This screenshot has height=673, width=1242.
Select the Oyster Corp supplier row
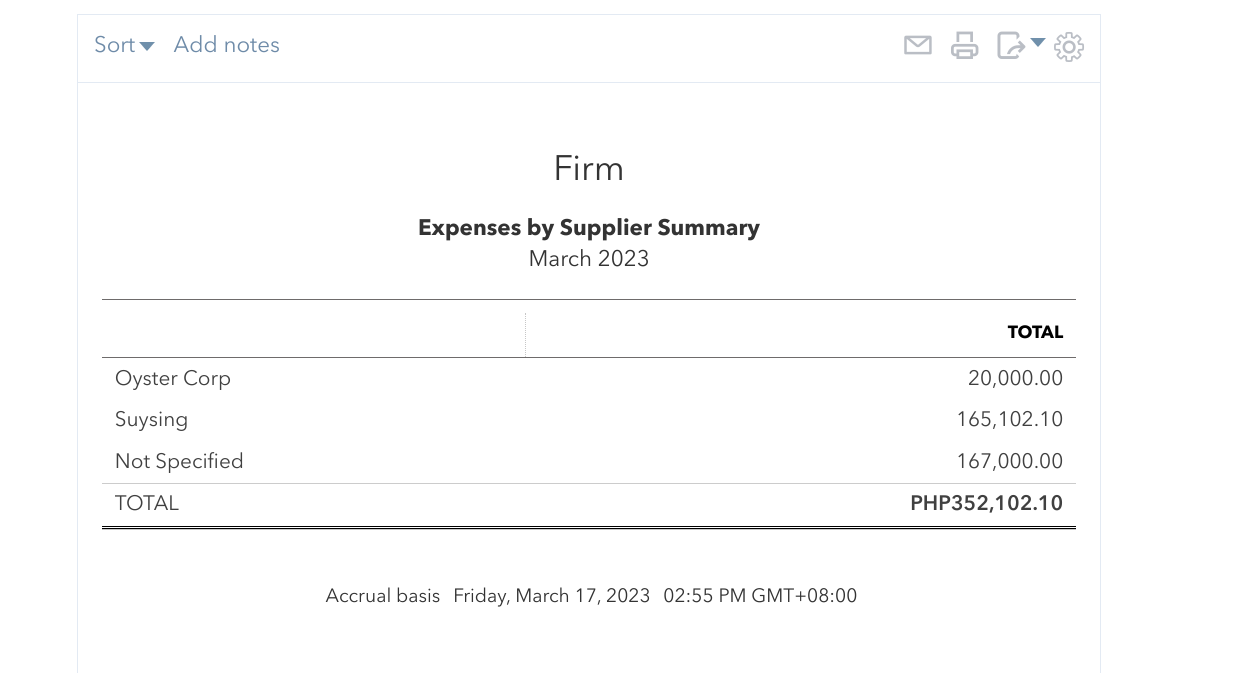[x=173, y=379]
